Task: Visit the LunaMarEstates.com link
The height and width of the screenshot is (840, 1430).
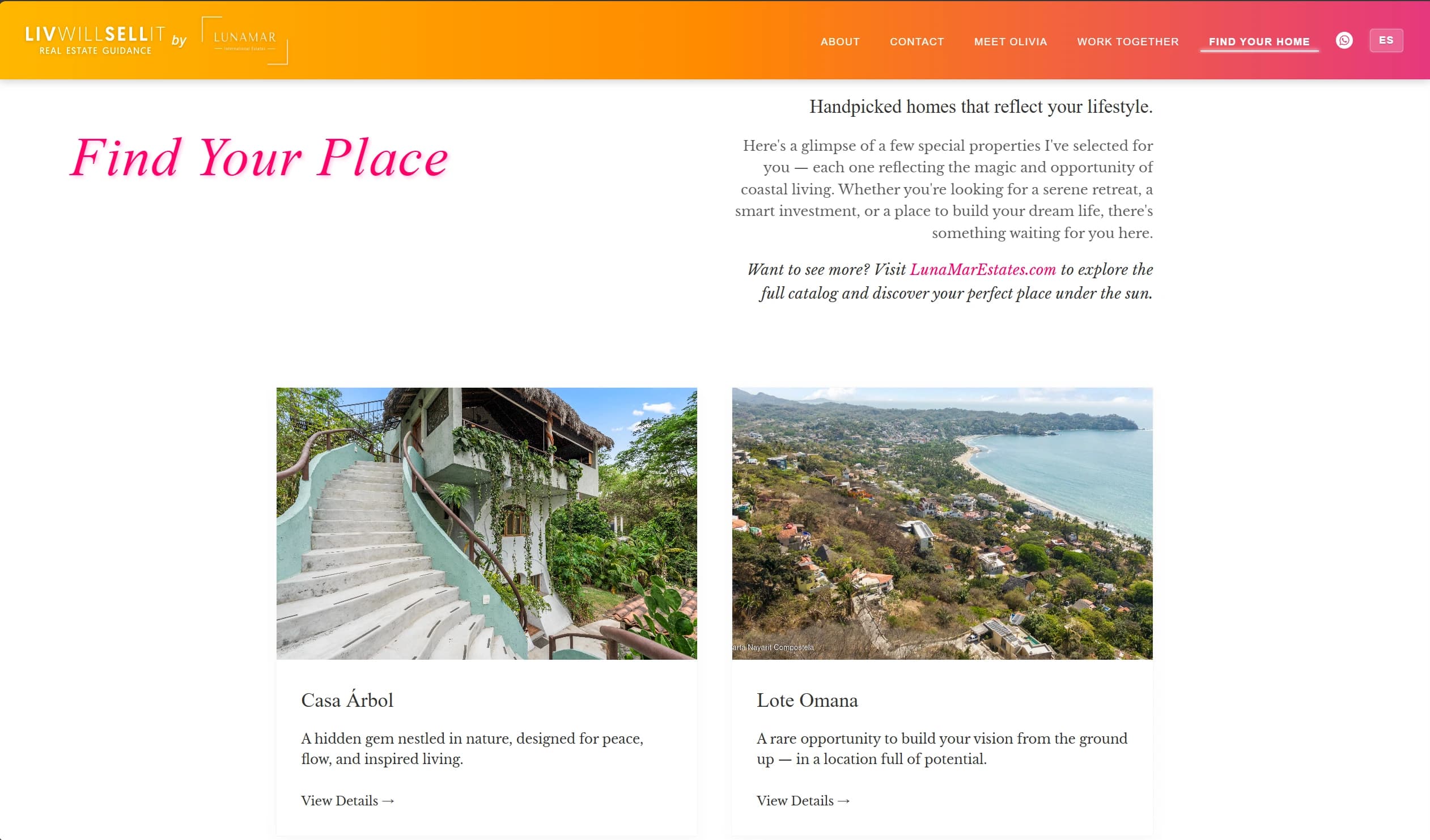Action: point(983,270)
